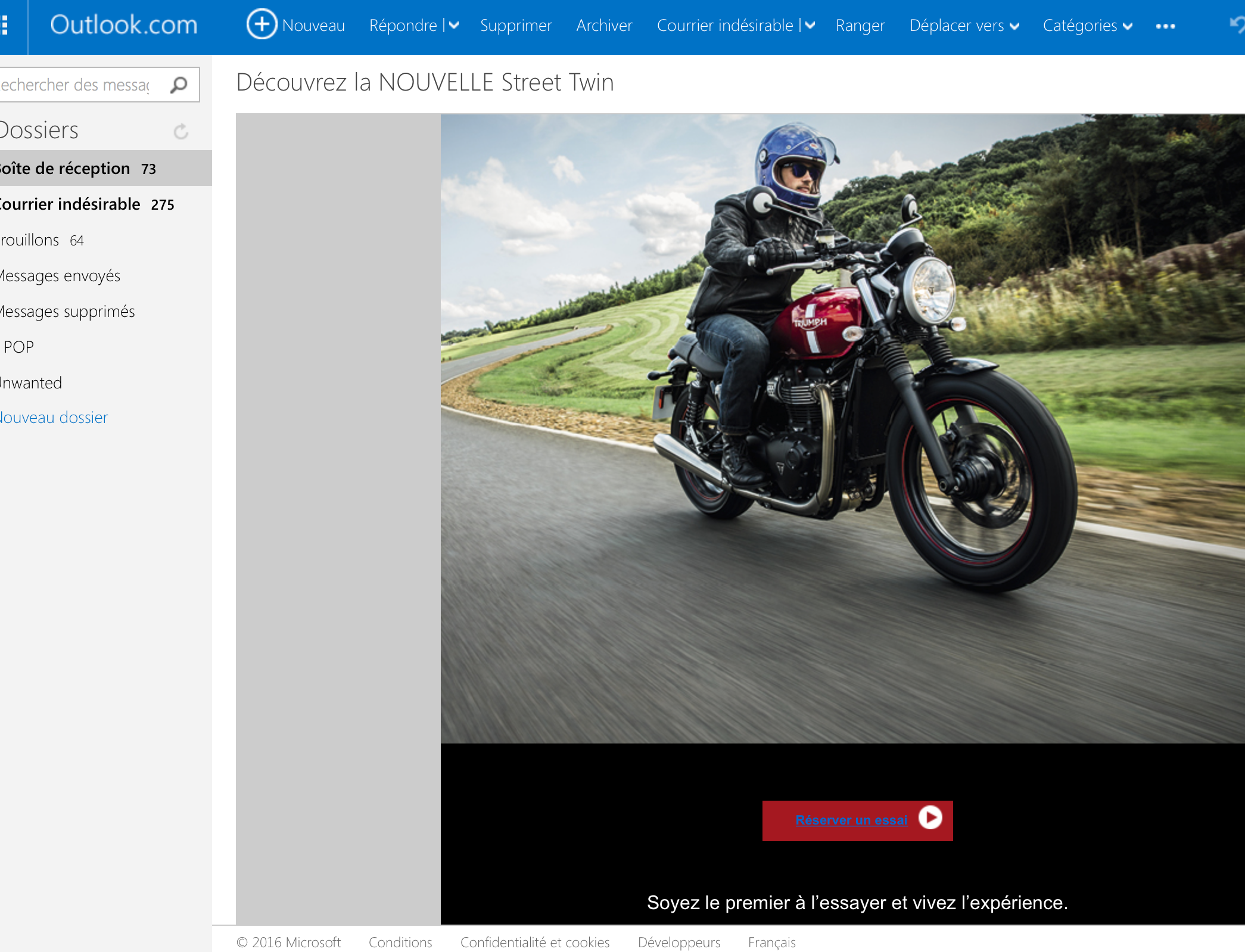Click Ranger in the toolbar
The height and width of the screenshot is (952, 1245).
(x=860, y=26)
